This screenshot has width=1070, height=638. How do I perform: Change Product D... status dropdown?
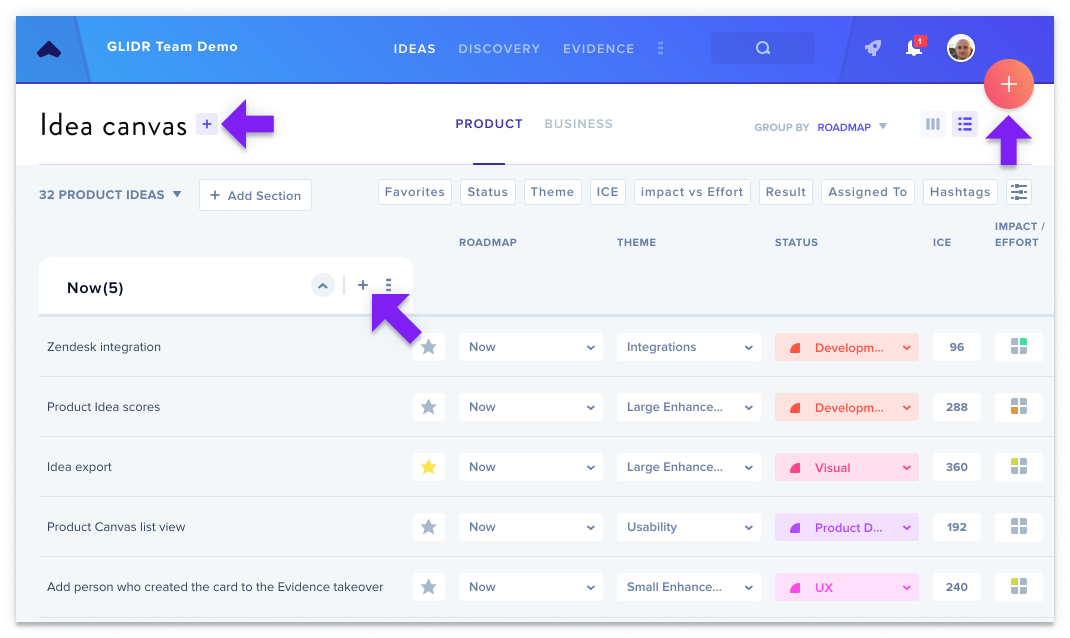[x=846, y=527]
